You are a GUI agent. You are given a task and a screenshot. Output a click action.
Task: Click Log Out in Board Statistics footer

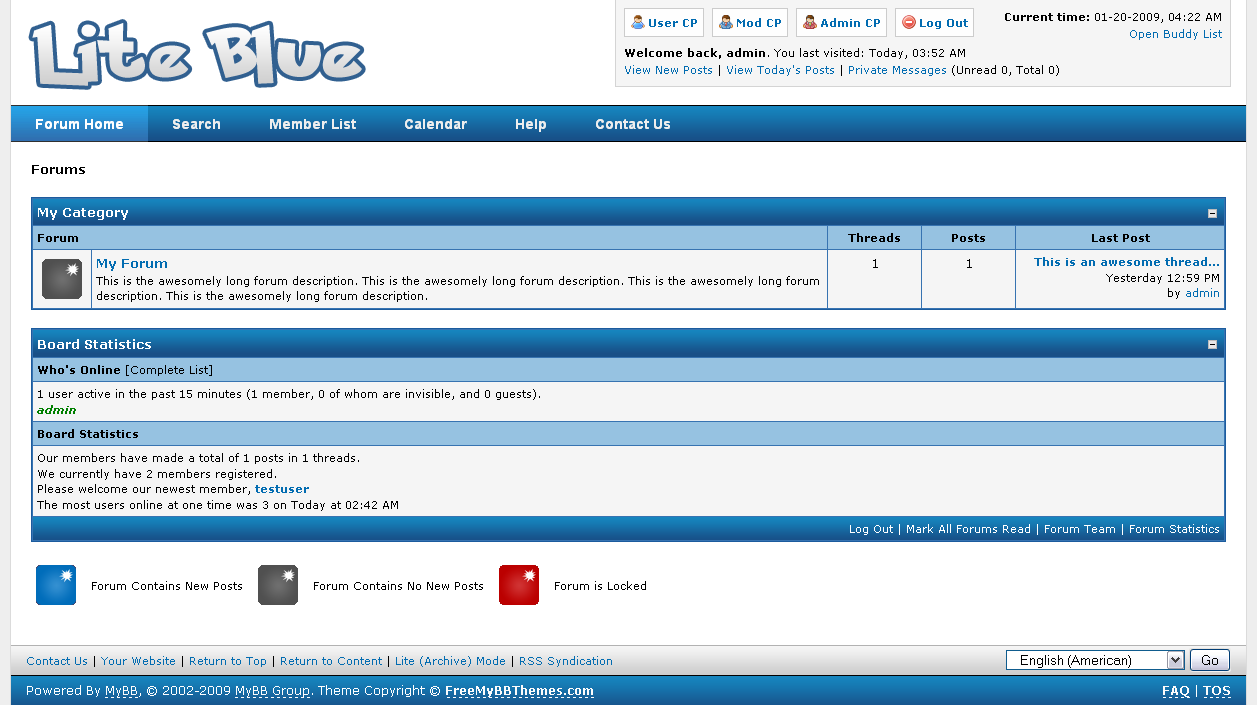click(871, 529)
